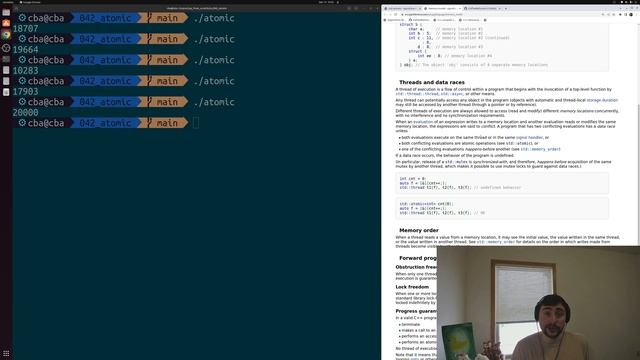Image resolution: width=640 pixels, height=360 pixels.
Task: Click terminal output 20000
Action: (25, 113)
